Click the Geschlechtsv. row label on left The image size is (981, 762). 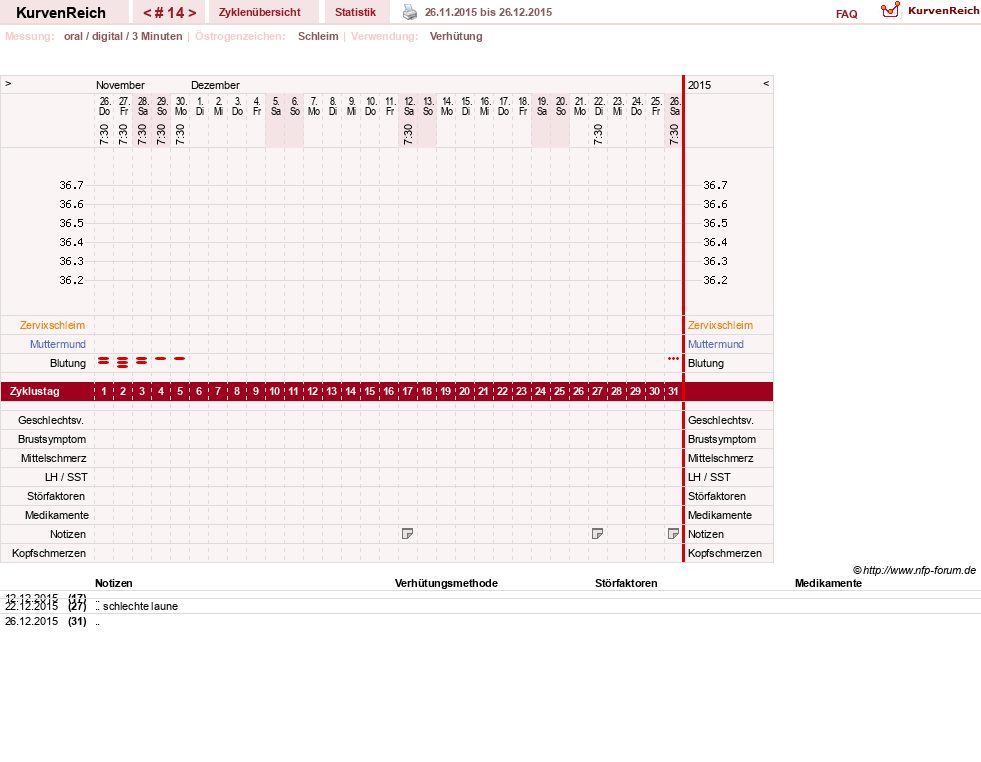click(51, 420)
